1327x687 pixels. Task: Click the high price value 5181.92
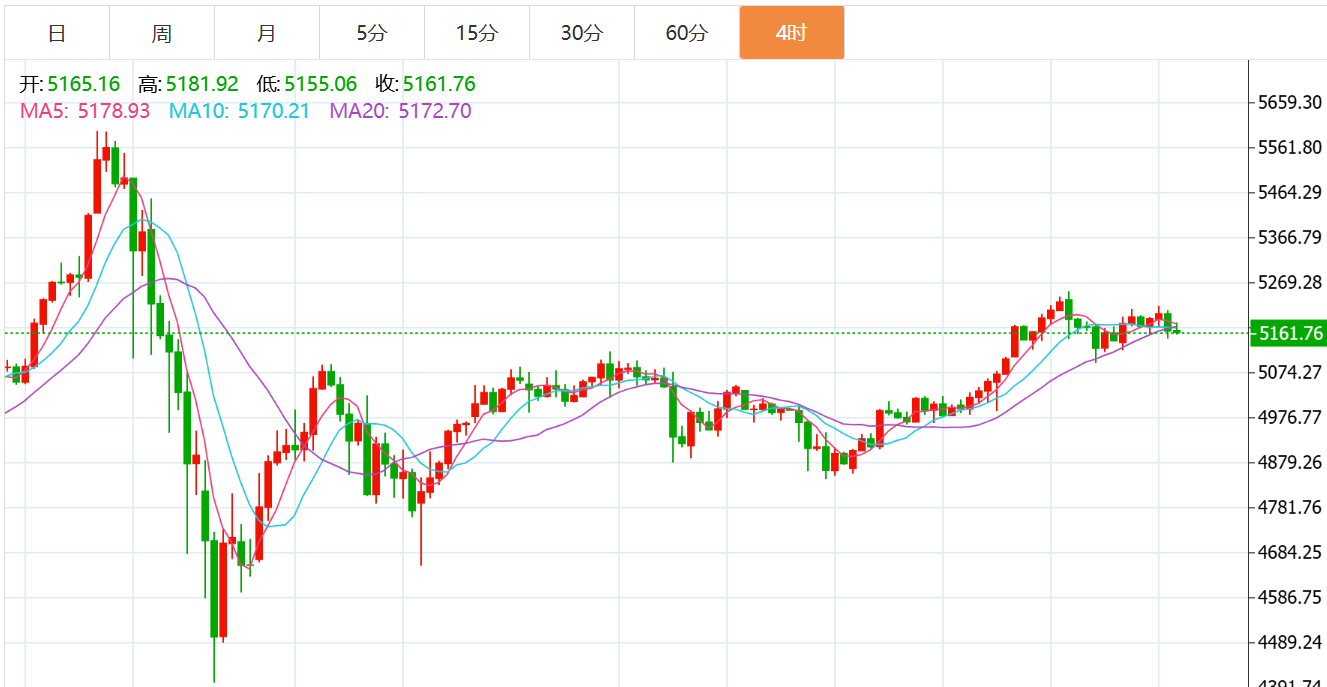pyautogui.click(x=202, y=85)
